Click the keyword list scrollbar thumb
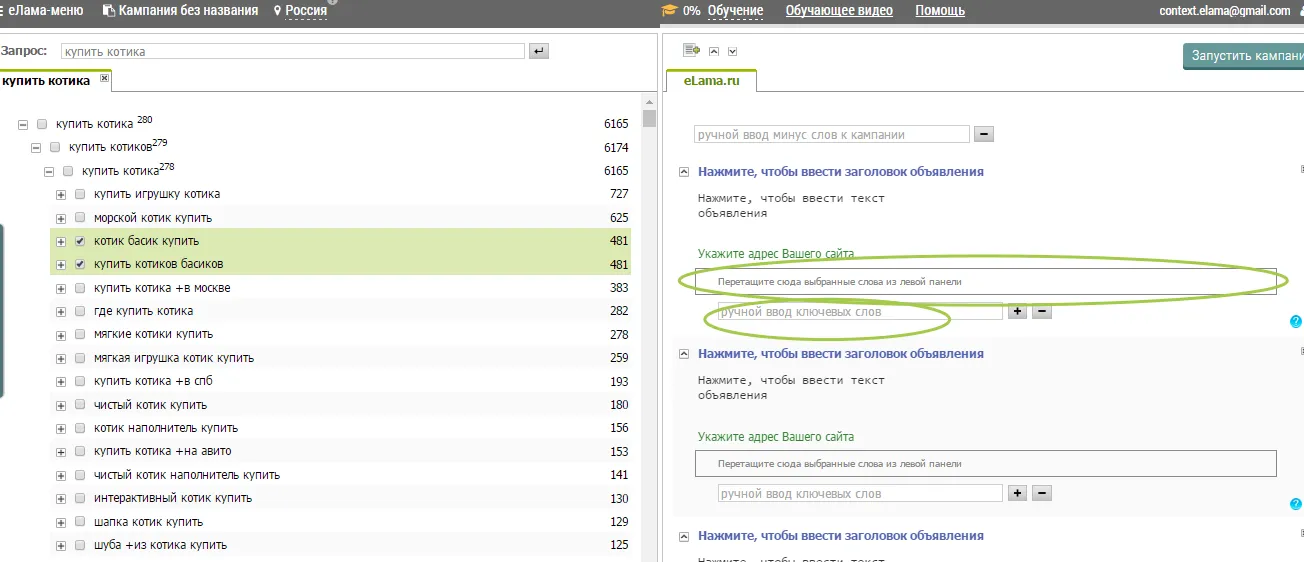1304x562 pixels. [x=650, y=119]
